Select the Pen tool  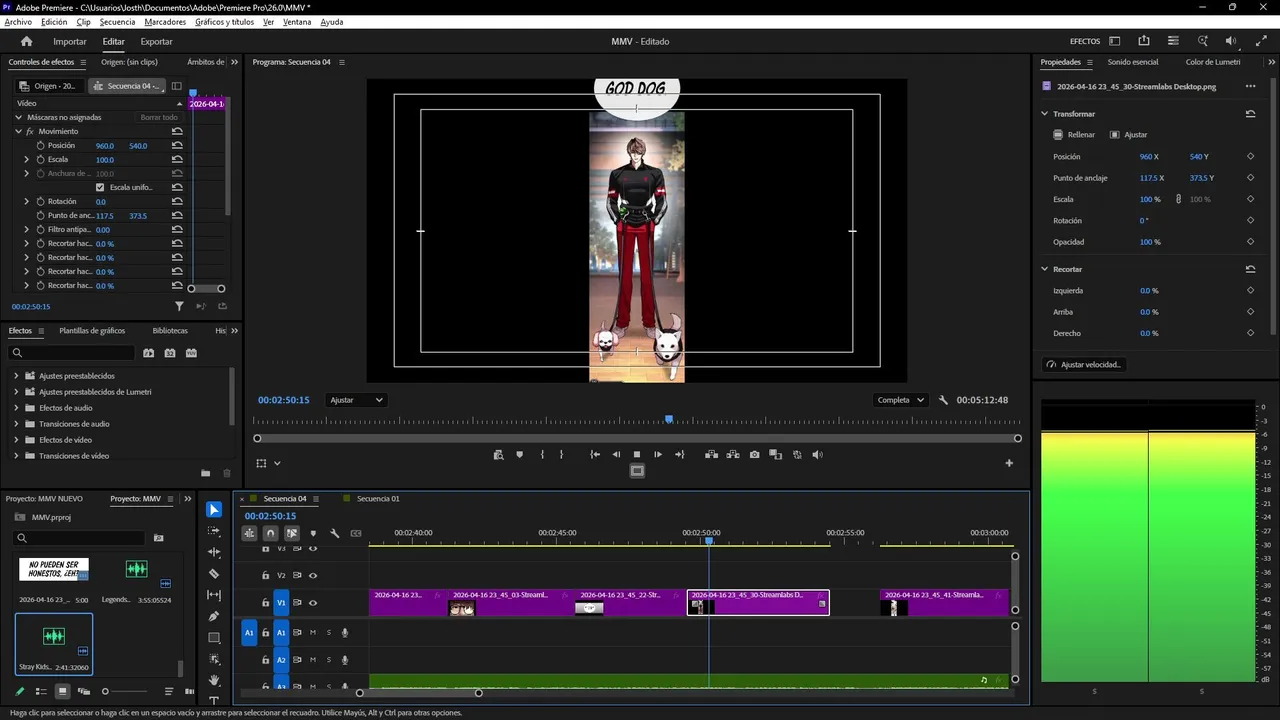tap(214, 616)
